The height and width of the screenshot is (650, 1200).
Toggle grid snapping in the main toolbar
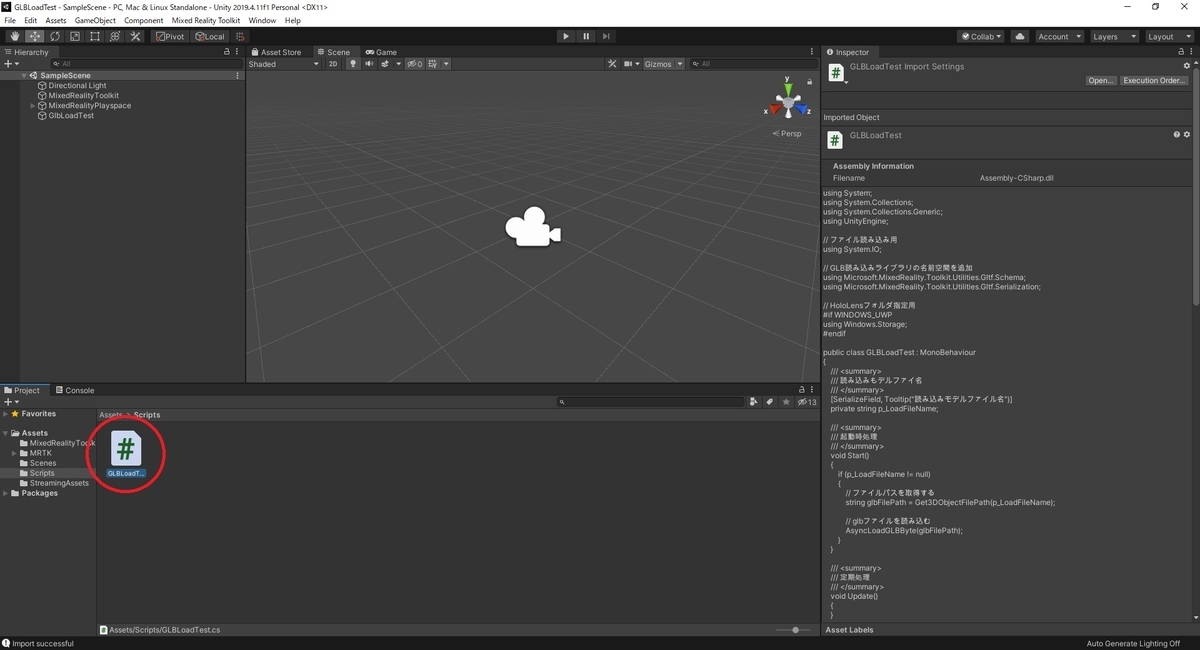coord(240,36)
